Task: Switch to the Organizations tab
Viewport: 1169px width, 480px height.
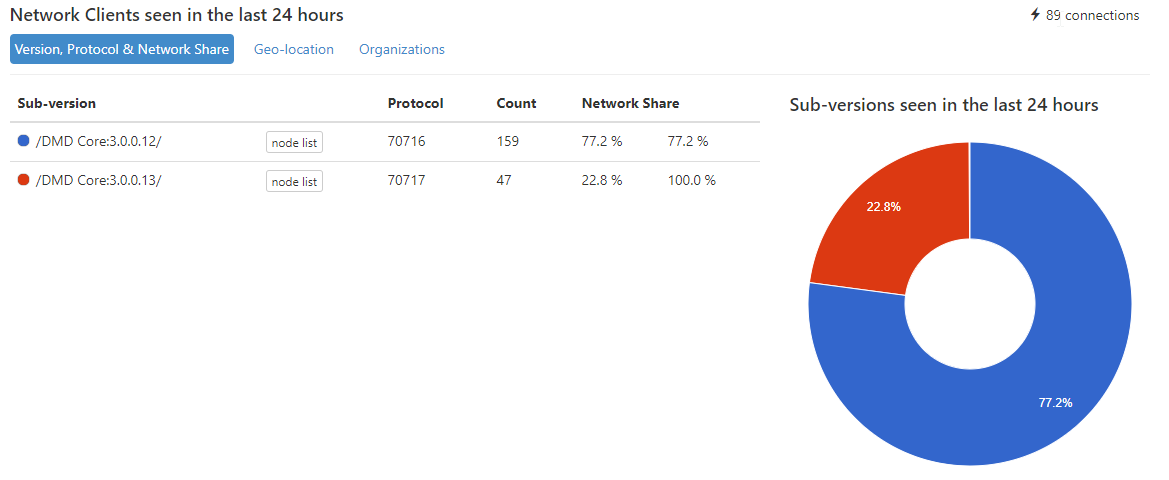Action: click(x=402, y=49)
